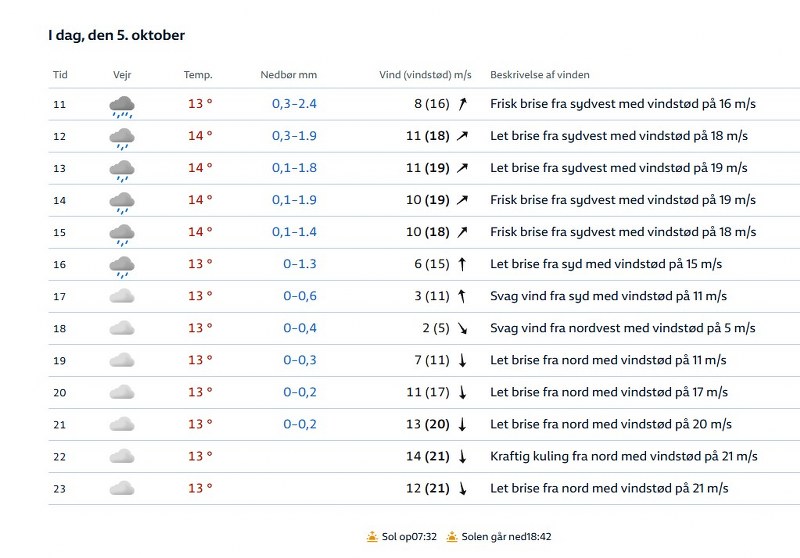Image resolution: width=800 pixels, height=558 pixels.
Task: Click the cloudy weather icon at hour 22
Action: [x=122, y=456]
